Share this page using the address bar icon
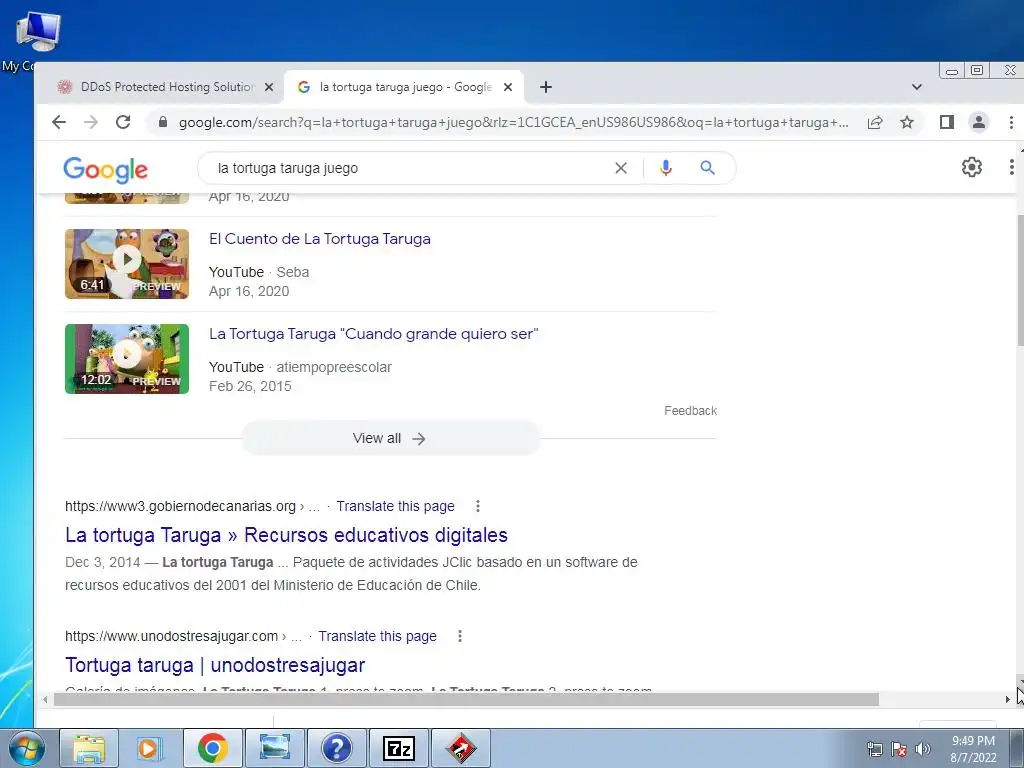The width and height of the screenshot is (1024, 768). (x=875, y=122)
